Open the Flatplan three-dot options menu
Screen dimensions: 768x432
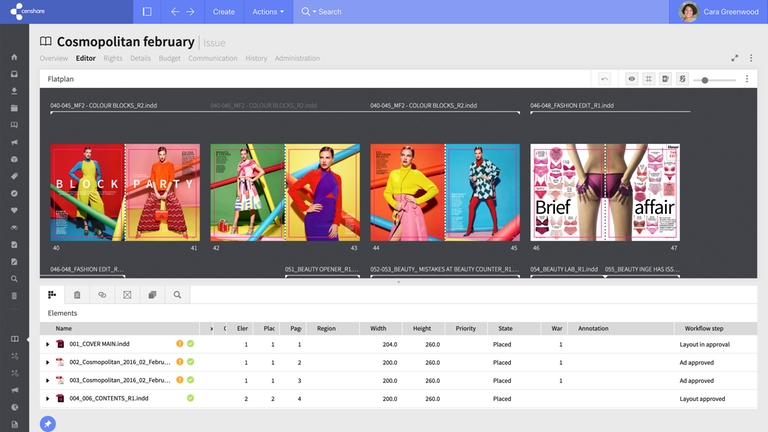click(747, 79)
